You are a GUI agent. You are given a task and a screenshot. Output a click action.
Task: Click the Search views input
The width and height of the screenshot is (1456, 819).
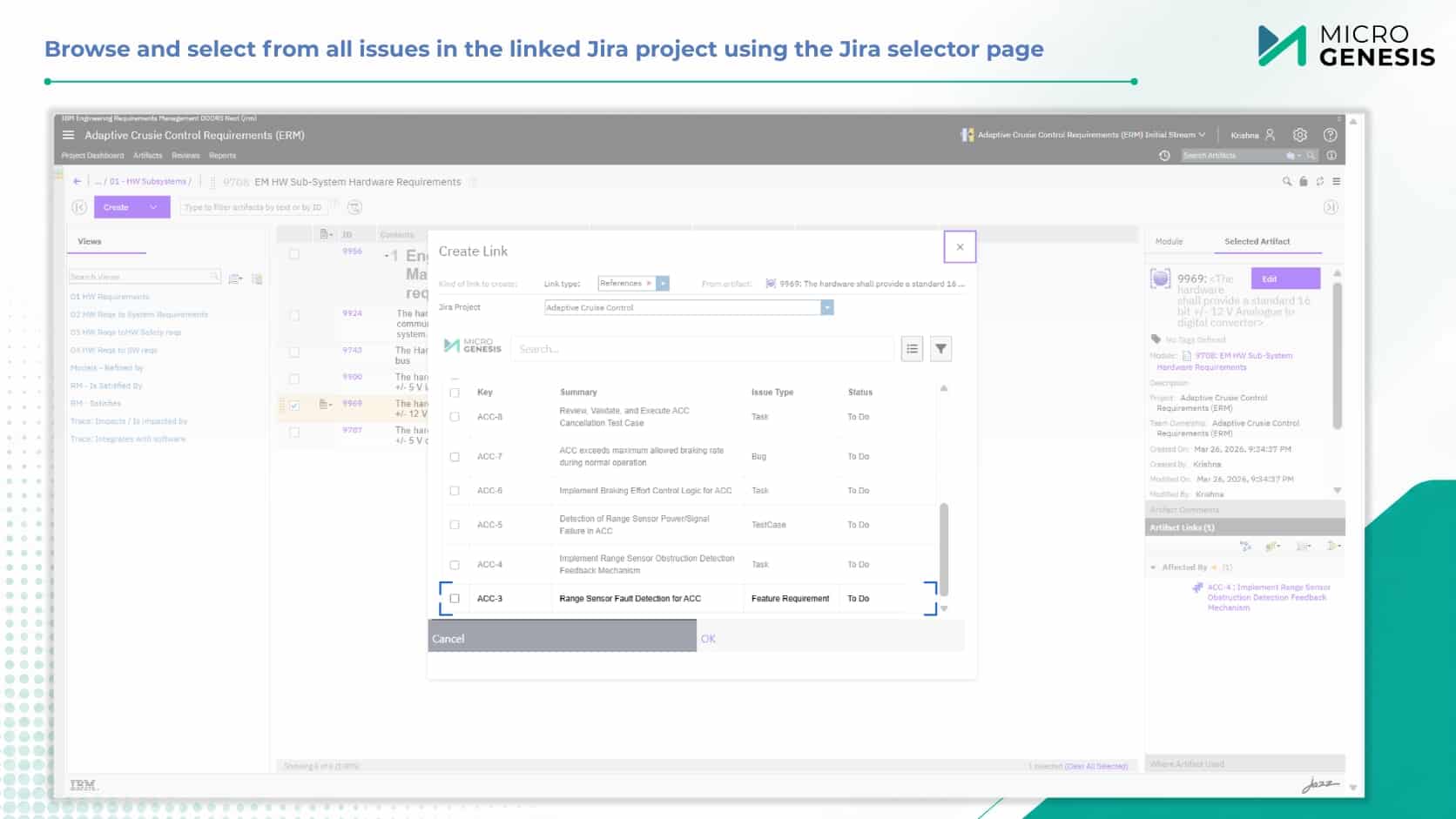pos(145,277)
